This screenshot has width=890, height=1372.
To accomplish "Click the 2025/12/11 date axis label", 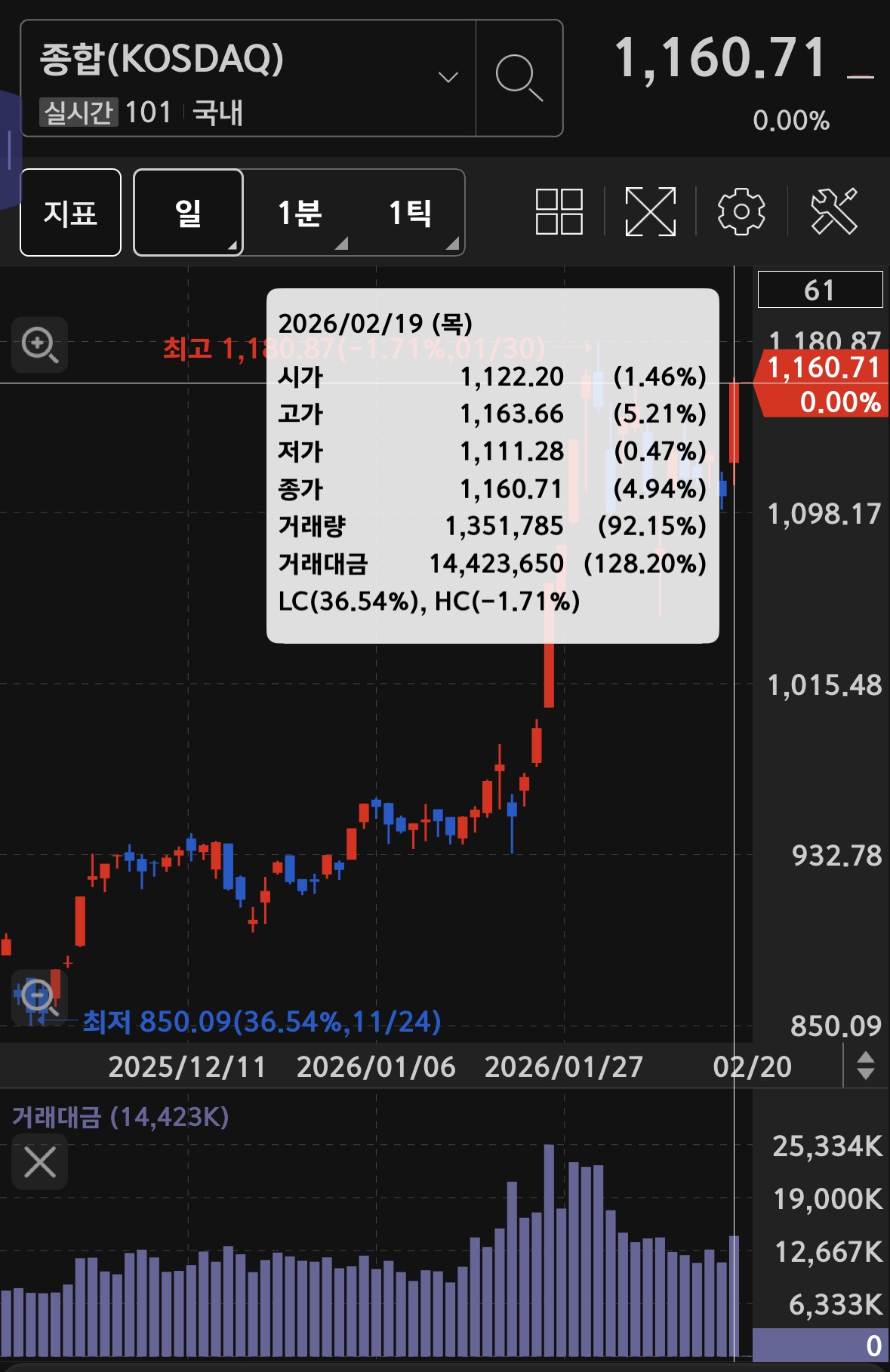I will 186,1066.
